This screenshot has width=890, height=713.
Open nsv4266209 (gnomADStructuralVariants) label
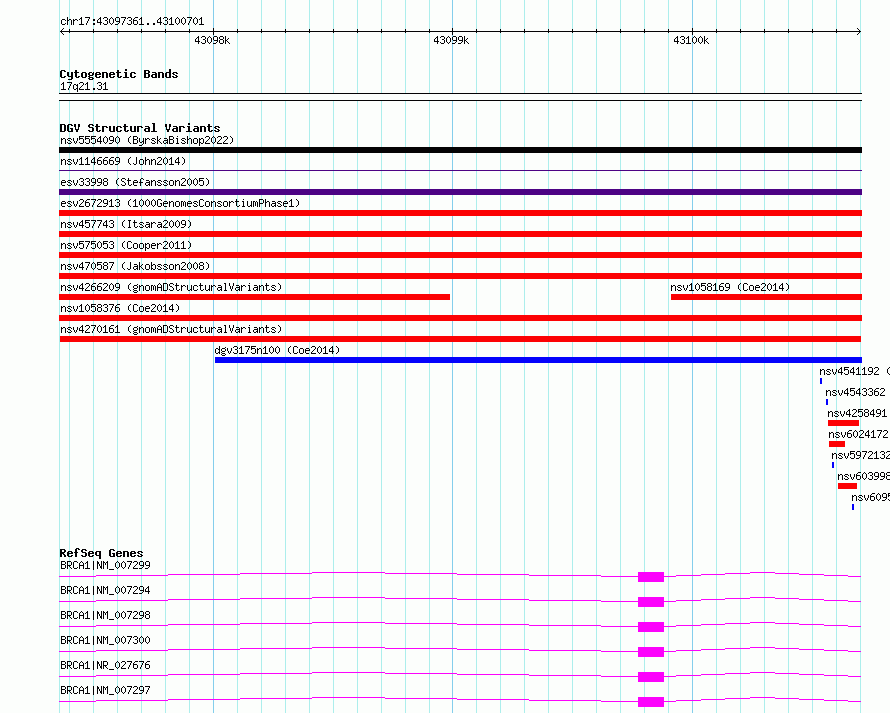pos(171,287)
